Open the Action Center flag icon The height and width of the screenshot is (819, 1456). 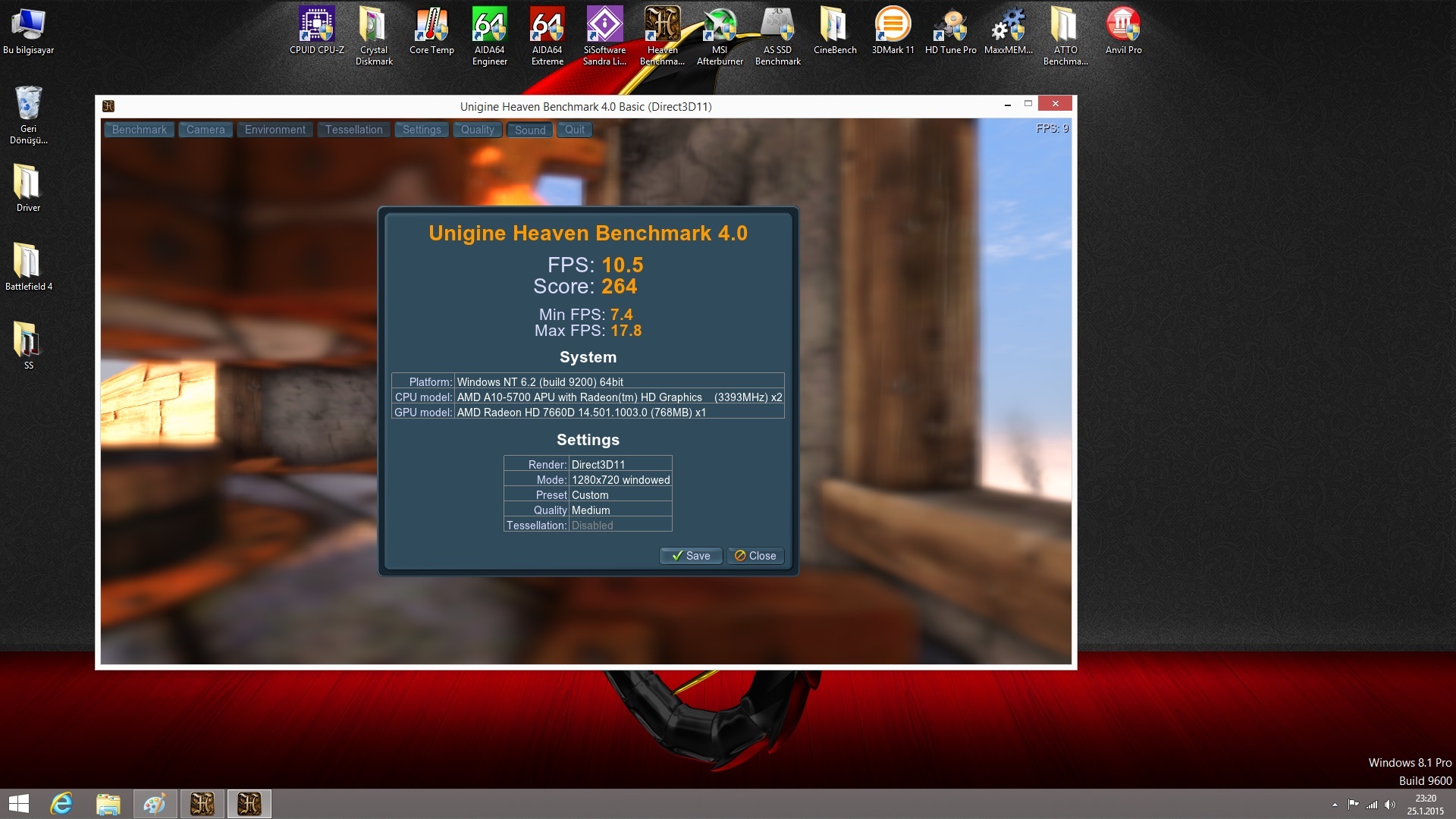(x=1353, y=805)
